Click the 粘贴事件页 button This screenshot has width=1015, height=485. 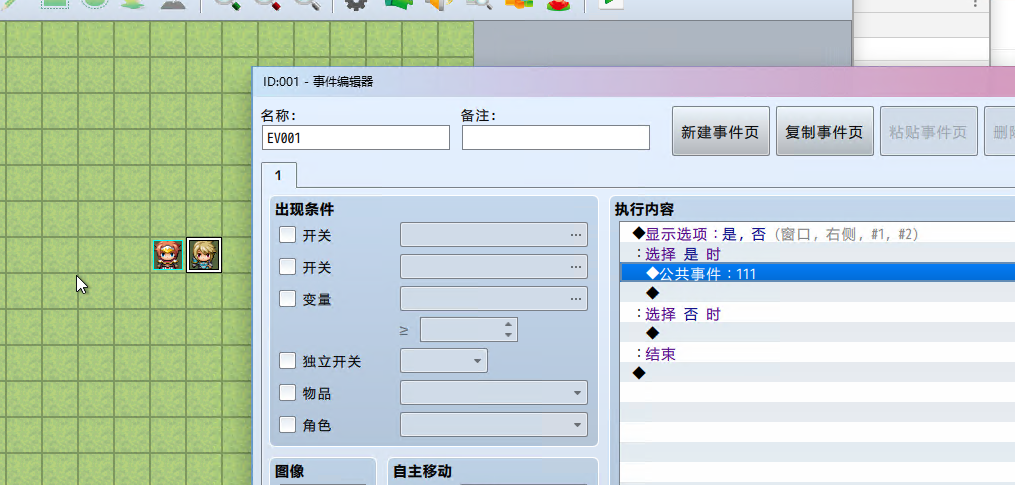(928, 131)
